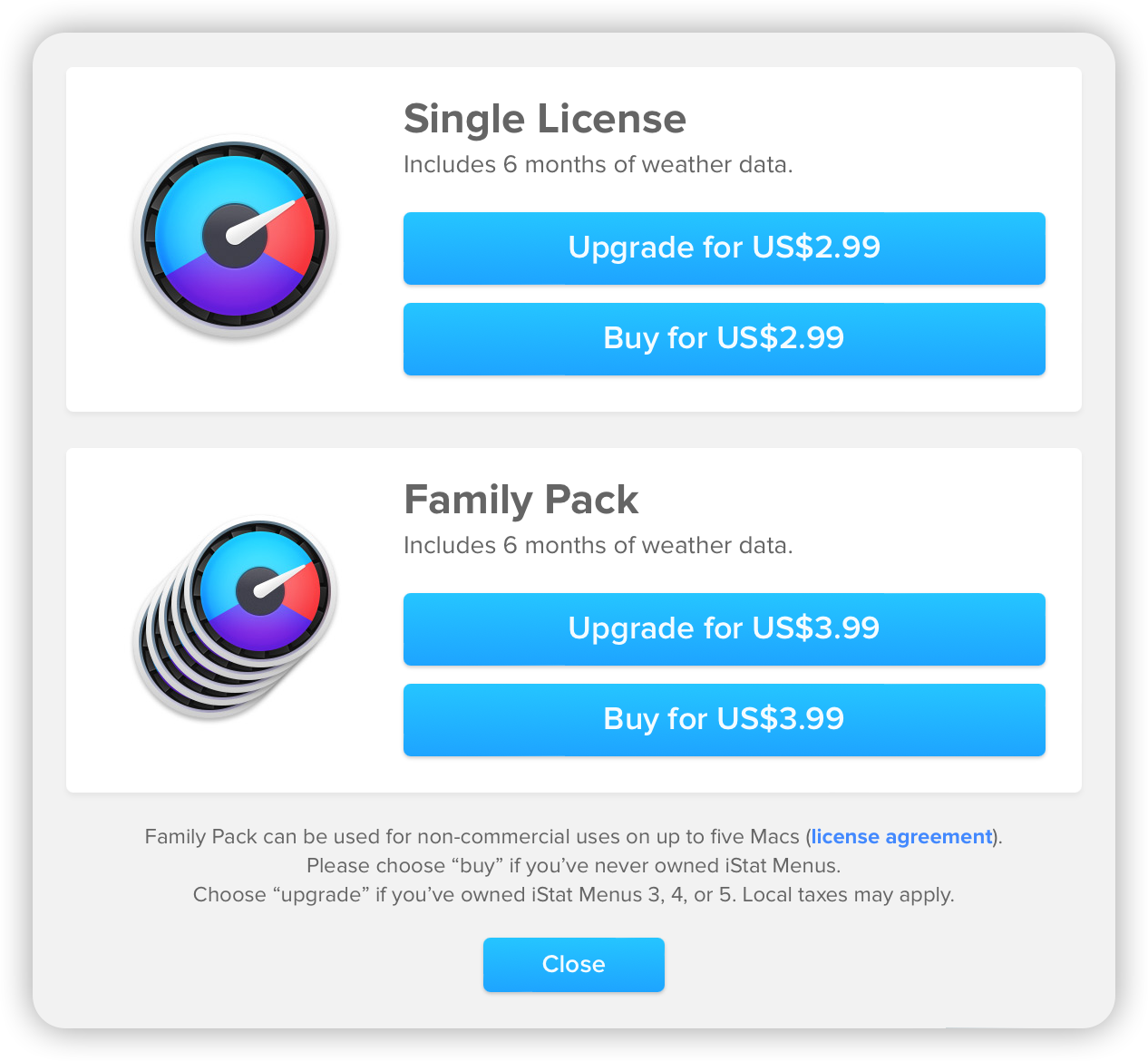Upgrade Family Pack for US$3.99
The width and height of the screenshot is (1148, 1061).
point(724,629)
